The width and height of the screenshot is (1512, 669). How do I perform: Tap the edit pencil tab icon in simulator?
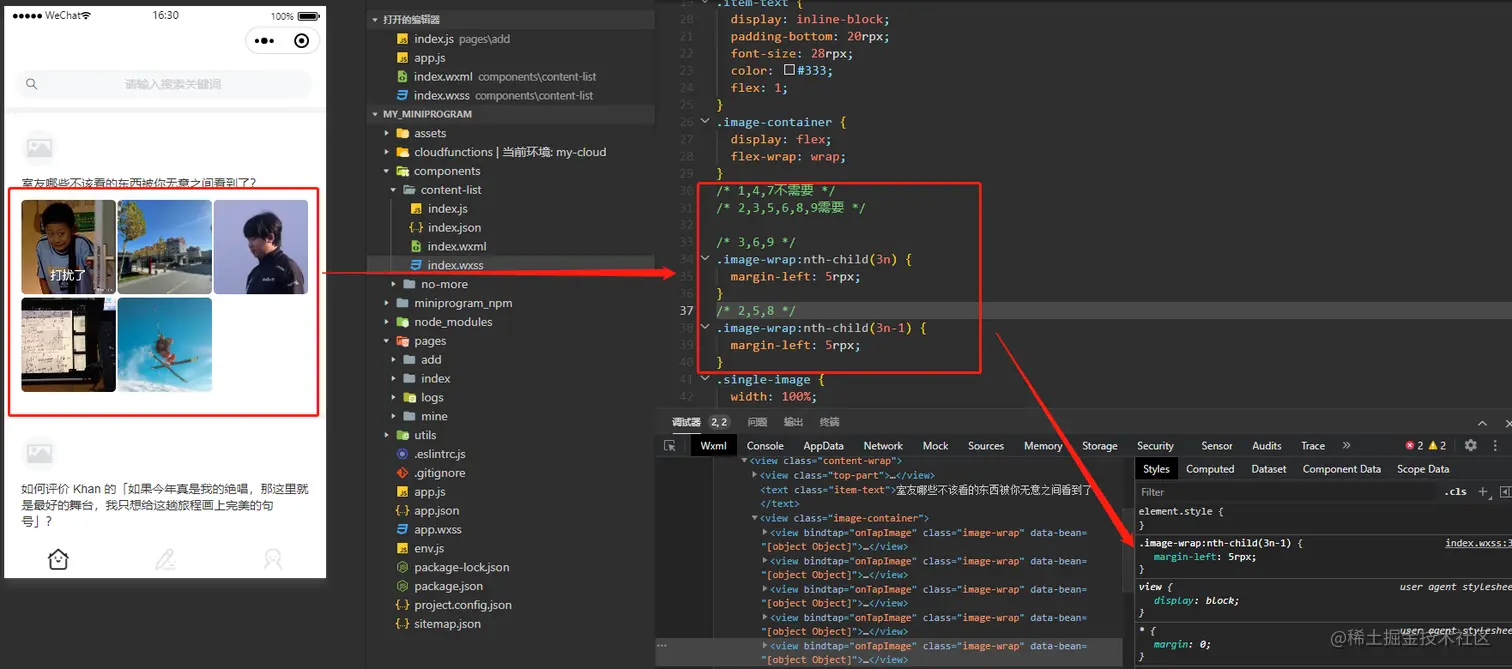click(166, 559)
